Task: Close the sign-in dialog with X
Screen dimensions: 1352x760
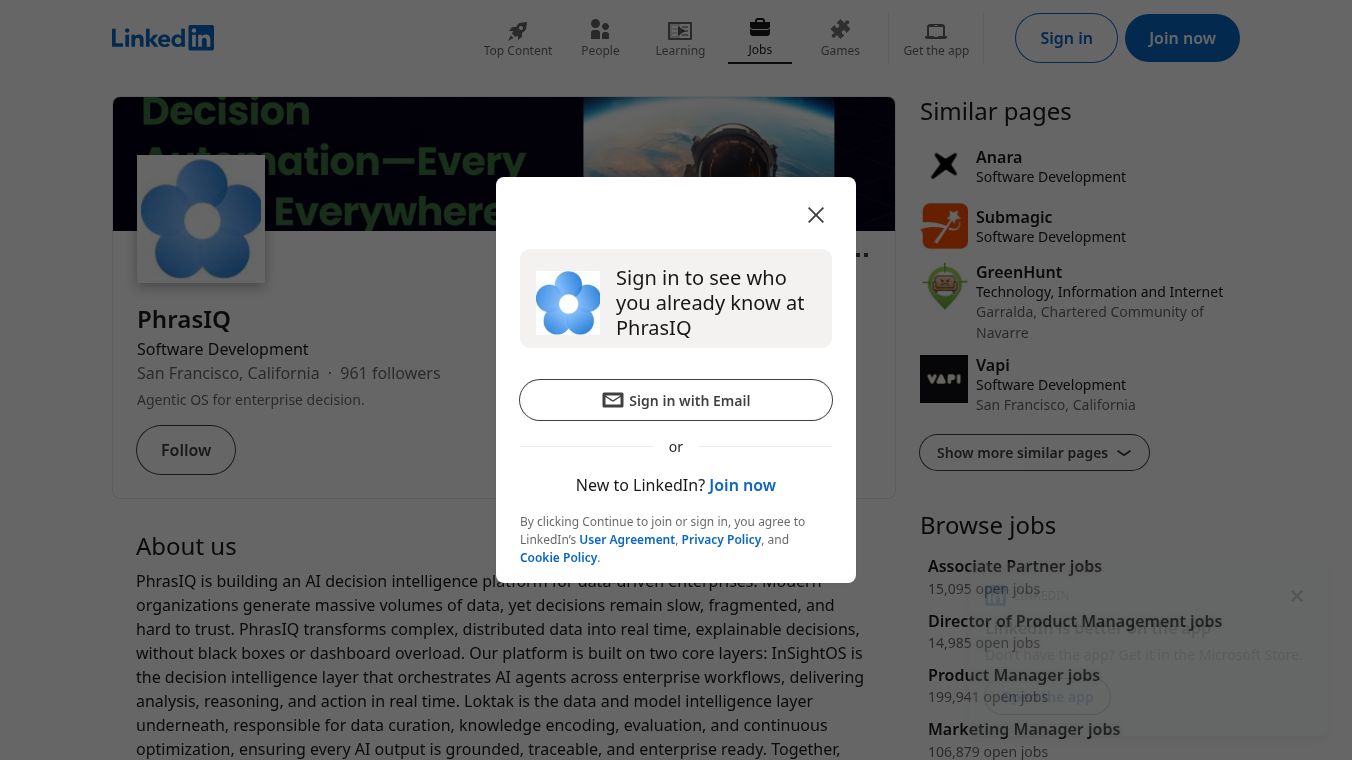Action: 816,215
